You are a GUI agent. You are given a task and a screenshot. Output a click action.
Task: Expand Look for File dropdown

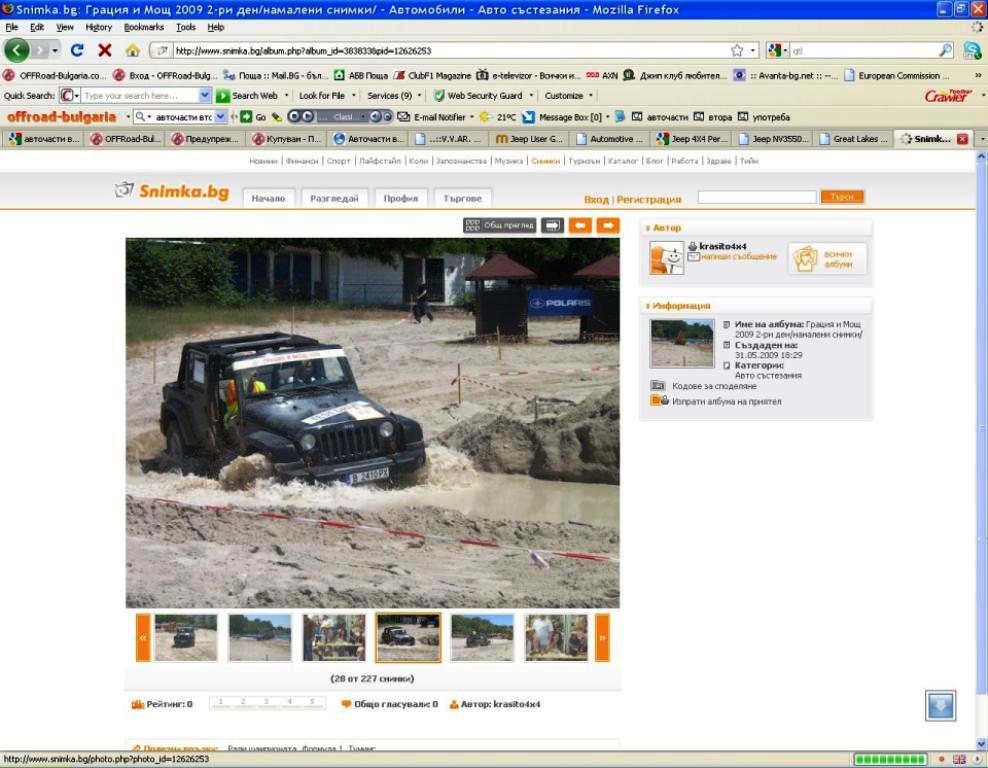tap(353, 96)
